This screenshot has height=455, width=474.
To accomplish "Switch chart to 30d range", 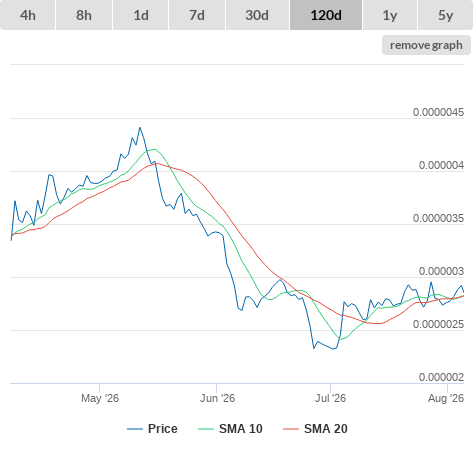I will (257, 15).
